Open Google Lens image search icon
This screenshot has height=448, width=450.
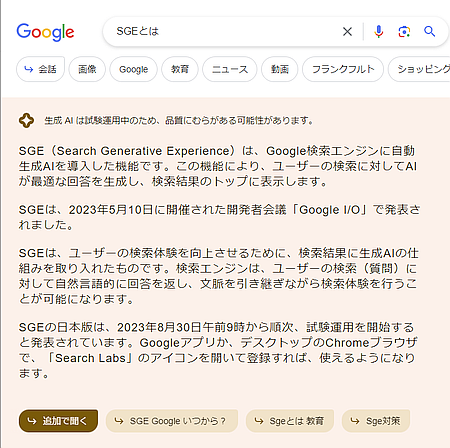tap(404, 32)
